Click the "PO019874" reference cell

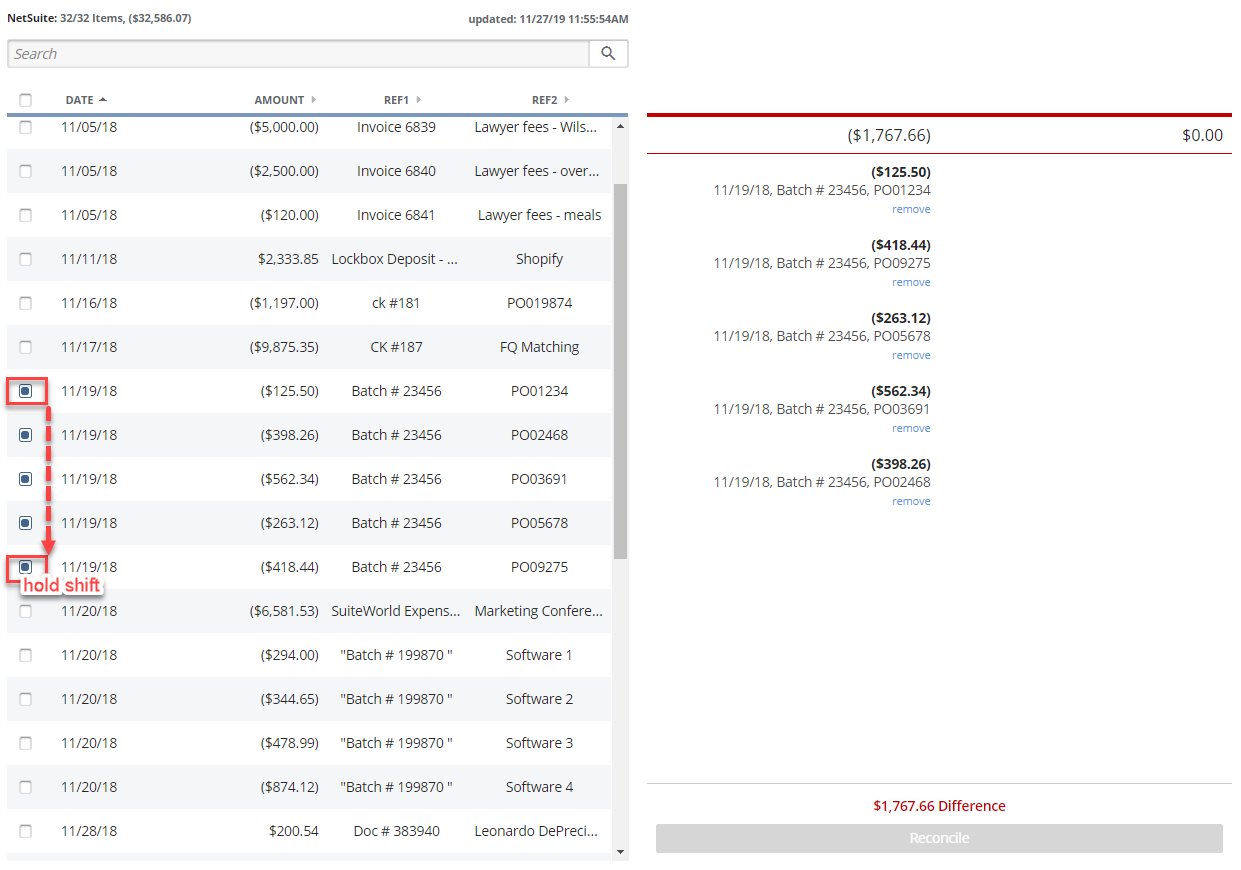click(x=540, y=303)
